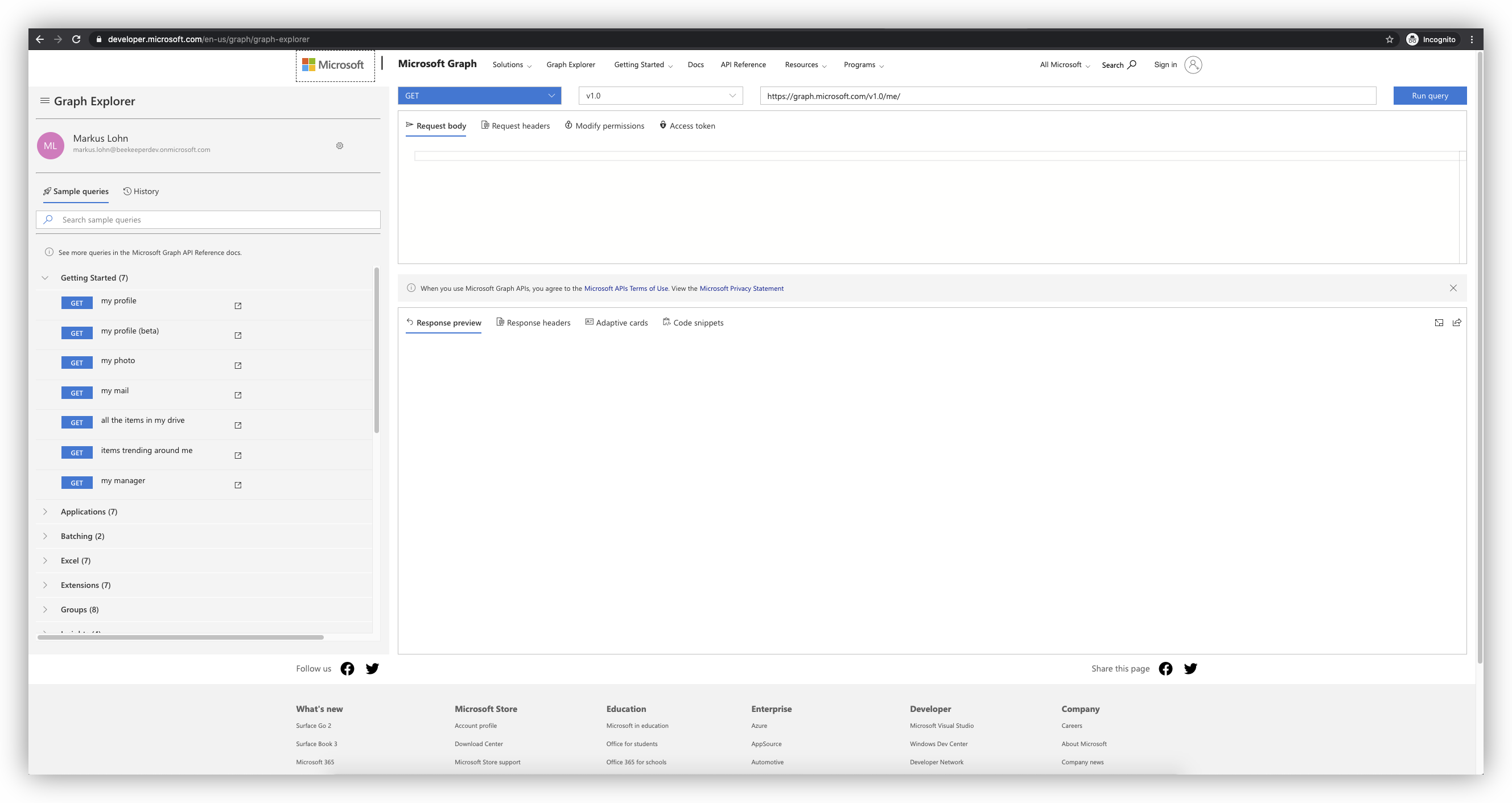Click the Sign in link
Viewport: 1512px width, 803px height.
[1165, 64]
